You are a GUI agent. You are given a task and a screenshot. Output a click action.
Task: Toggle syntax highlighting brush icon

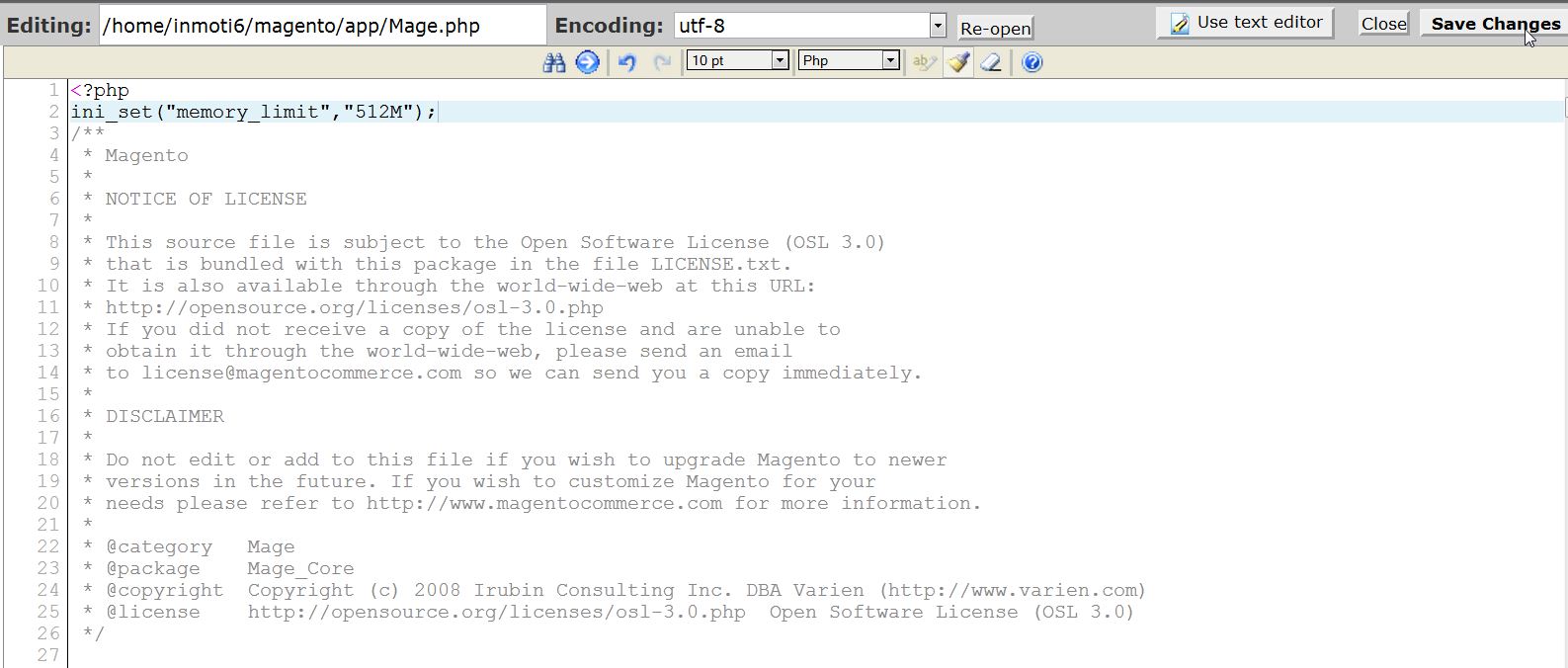[957, 62]
